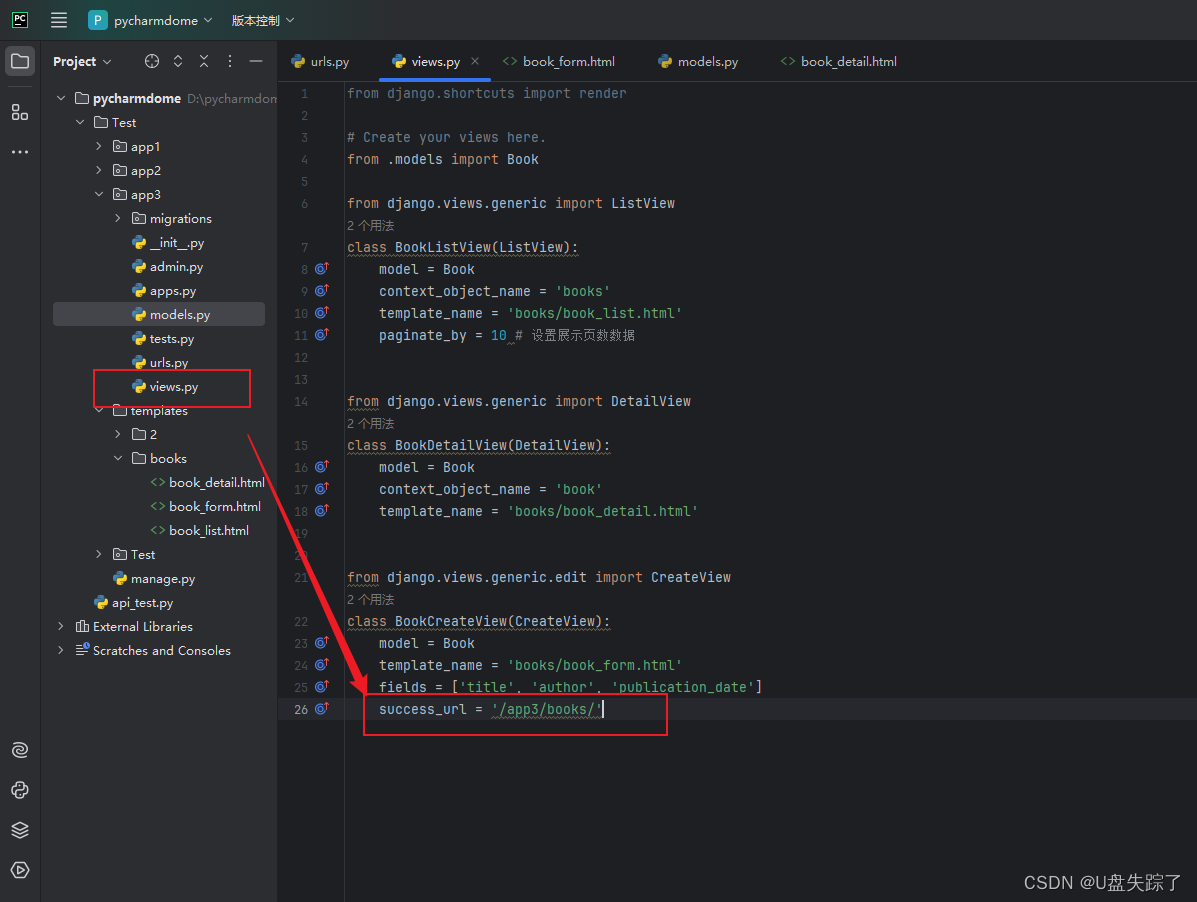Expand the migrations folder
Viewport: 1197px width, 902px height.
tap(116, 218)
